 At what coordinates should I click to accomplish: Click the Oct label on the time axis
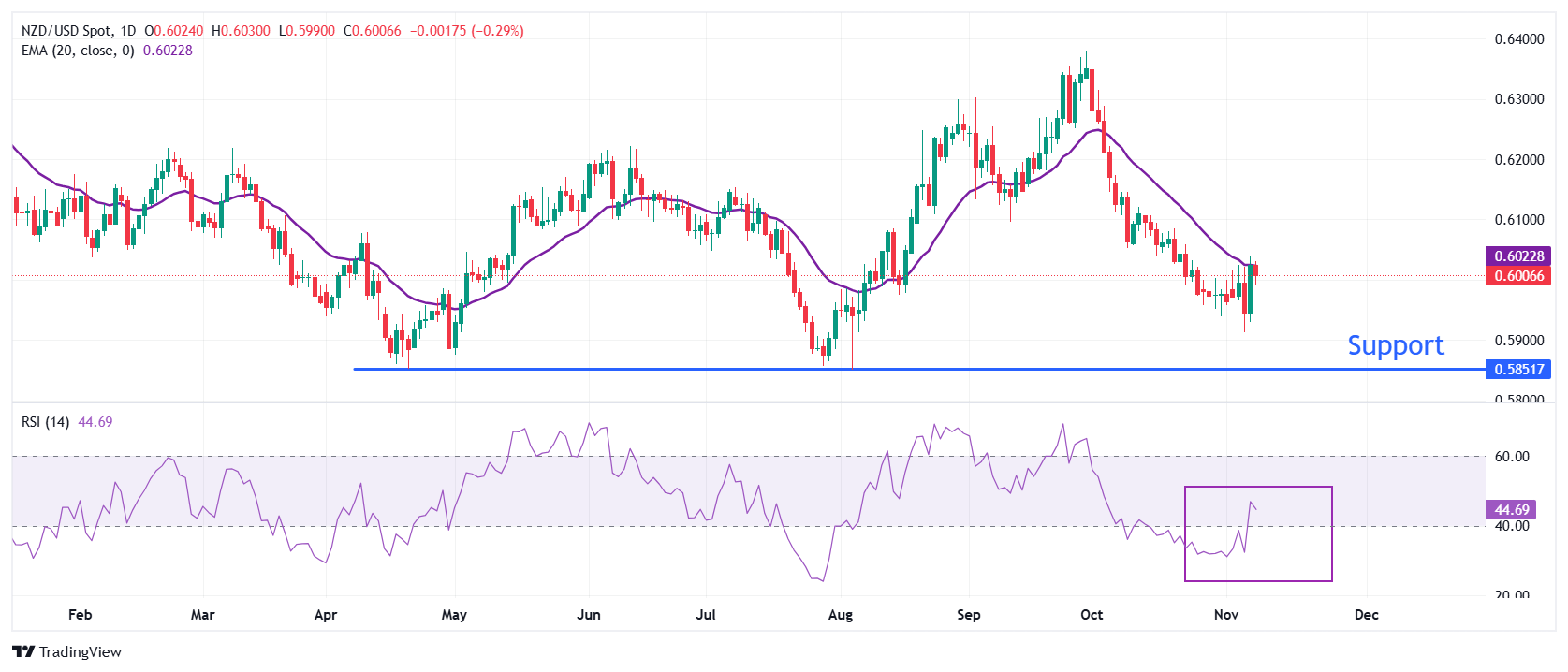(1092, 615)
